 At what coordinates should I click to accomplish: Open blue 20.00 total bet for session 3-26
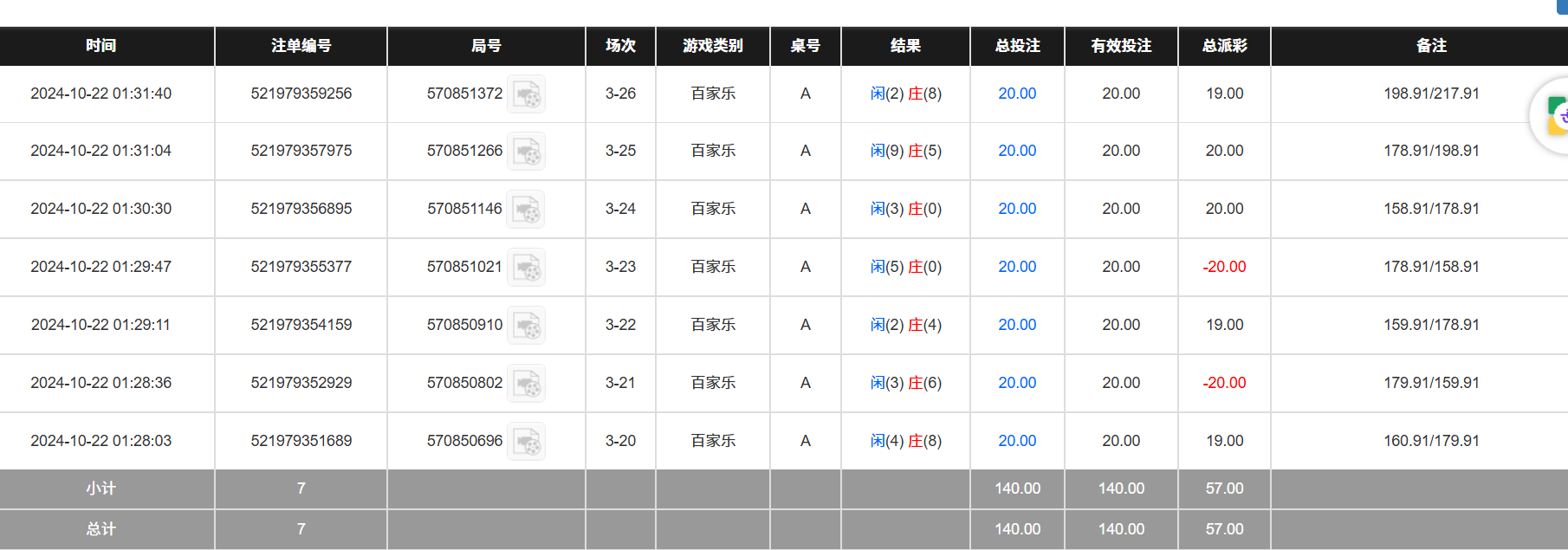[x=1017, y=94]
